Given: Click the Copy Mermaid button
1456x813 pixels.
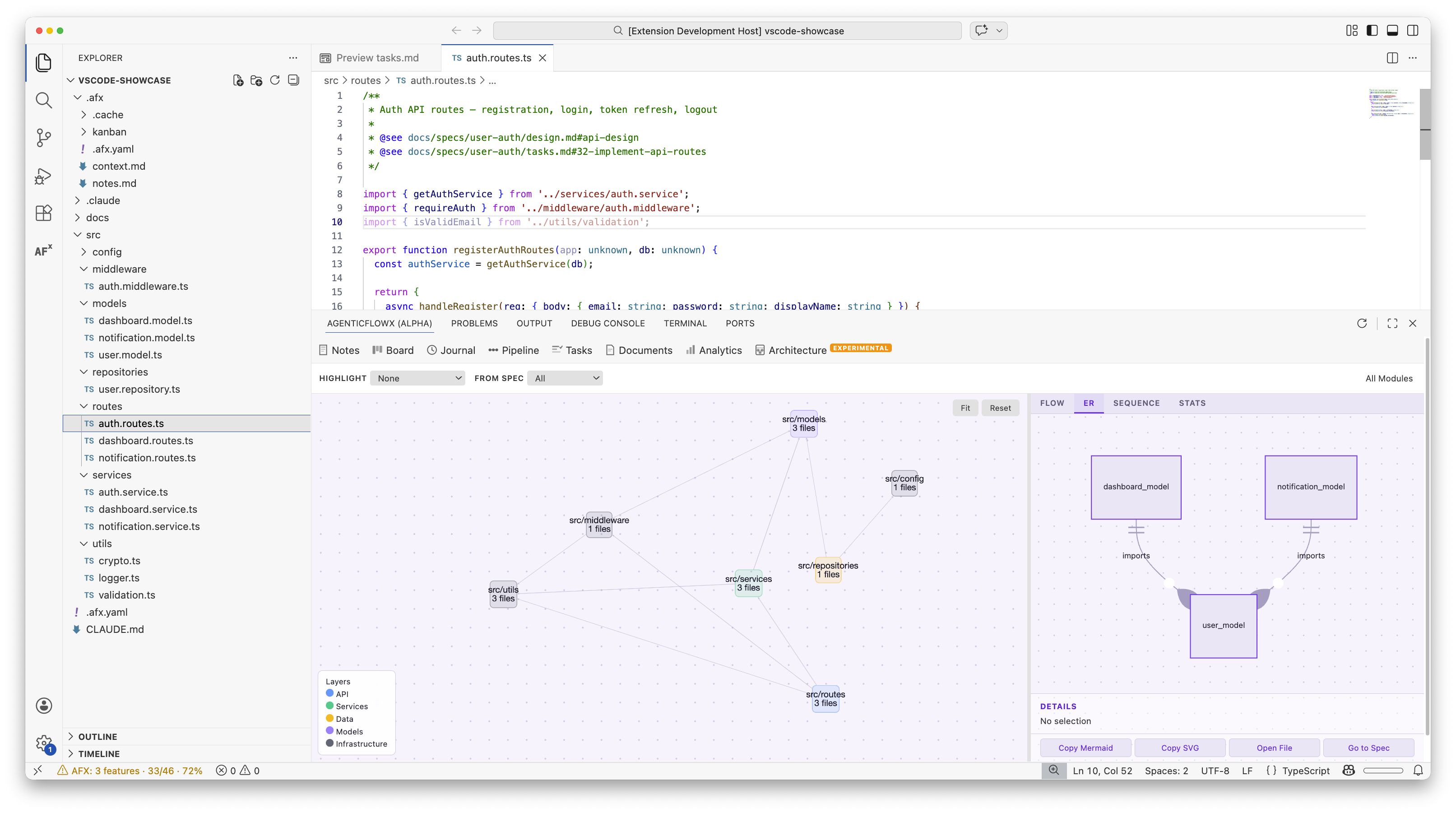Looking at the screenshot, I should [1085, 748].
